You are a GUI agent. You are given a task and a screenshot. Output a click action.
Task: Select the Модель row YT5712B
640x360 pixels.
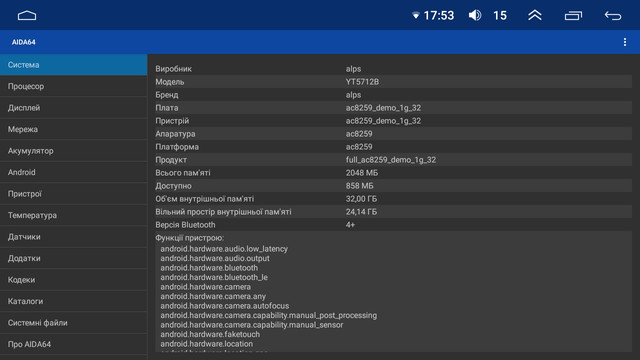[x=393, y=82]
